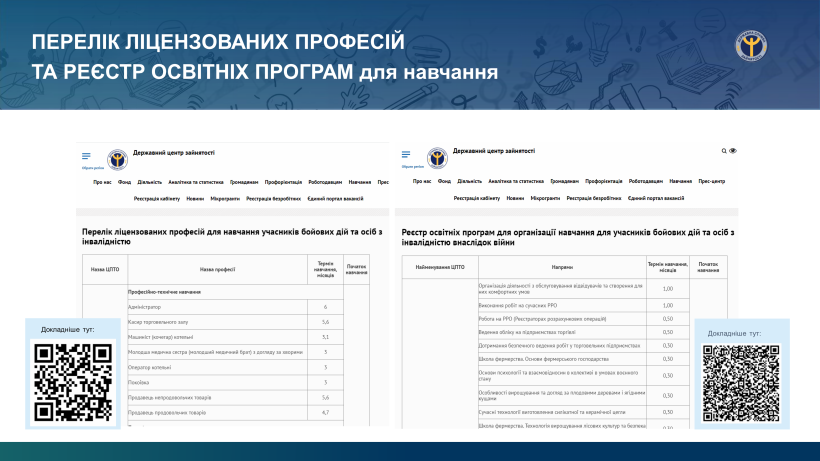Click 'Єдиний портал вакансій' in left screenshot
Image resolution: width=820 pixels, height=461 pixels.
[x=335, y=199]
